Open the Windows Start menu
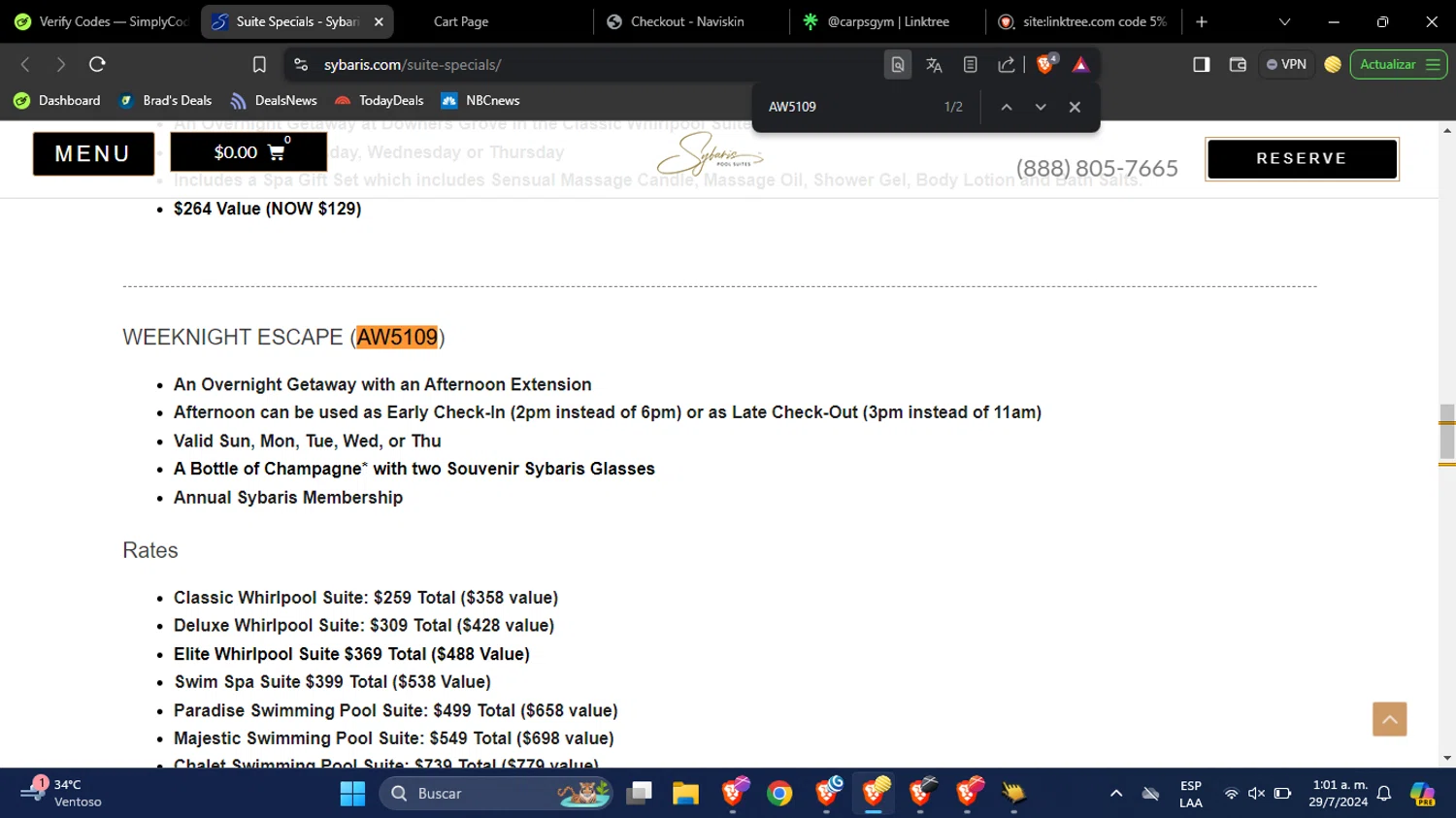This screenshot has width=1456, height=818. click(x=352, y=794)
